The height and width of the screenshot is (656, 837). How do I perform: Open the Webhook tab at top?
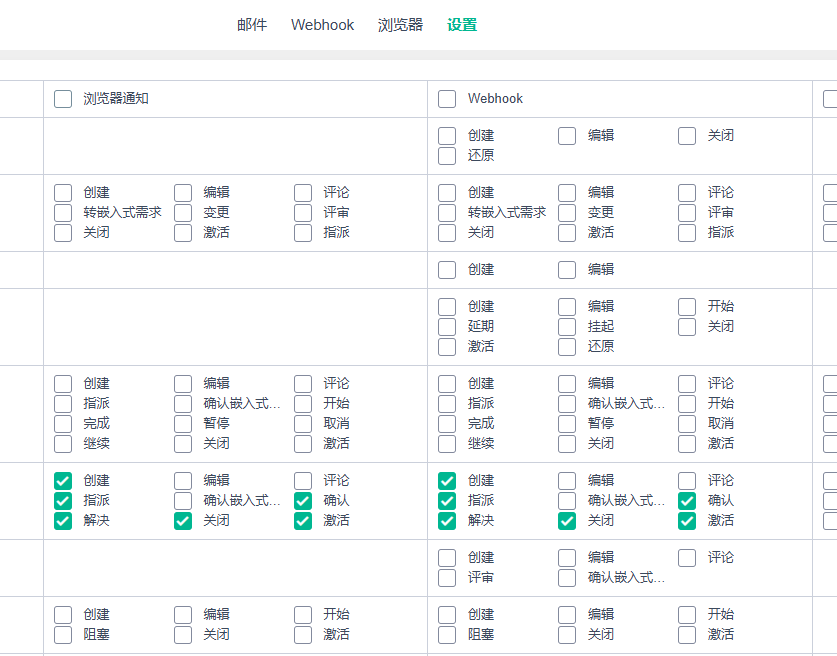[x=322, y=25]
